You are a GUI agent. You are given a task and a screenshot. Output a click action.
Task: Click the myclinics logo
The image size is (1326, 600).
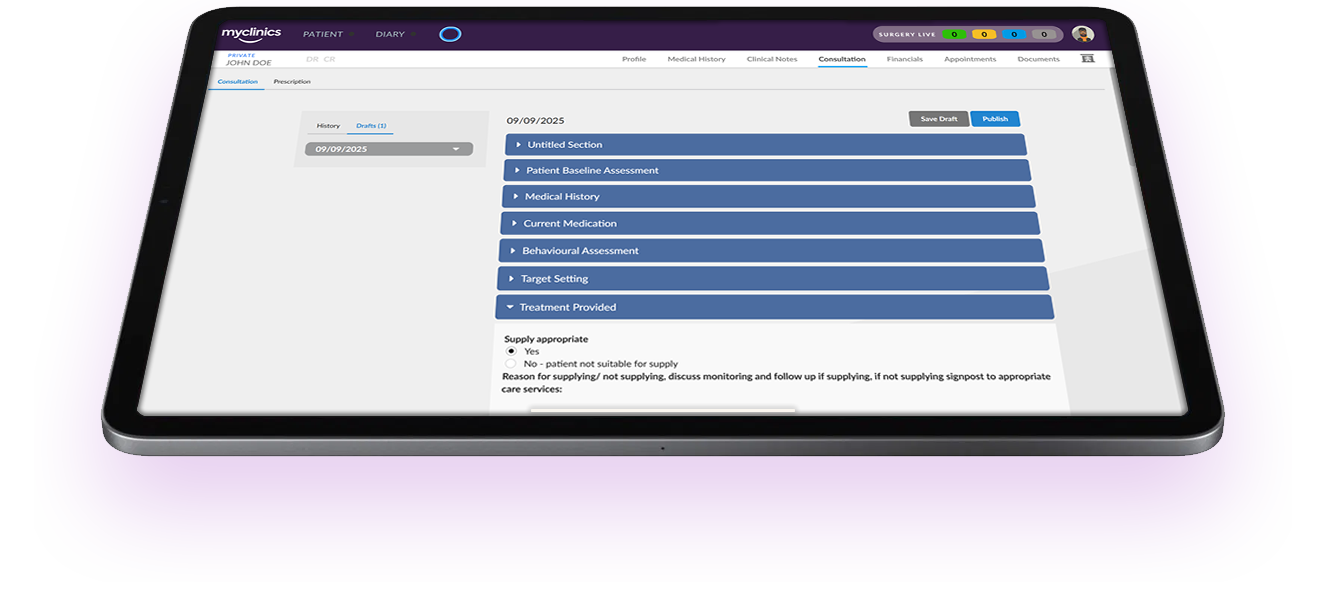click(x=251, y=34)
